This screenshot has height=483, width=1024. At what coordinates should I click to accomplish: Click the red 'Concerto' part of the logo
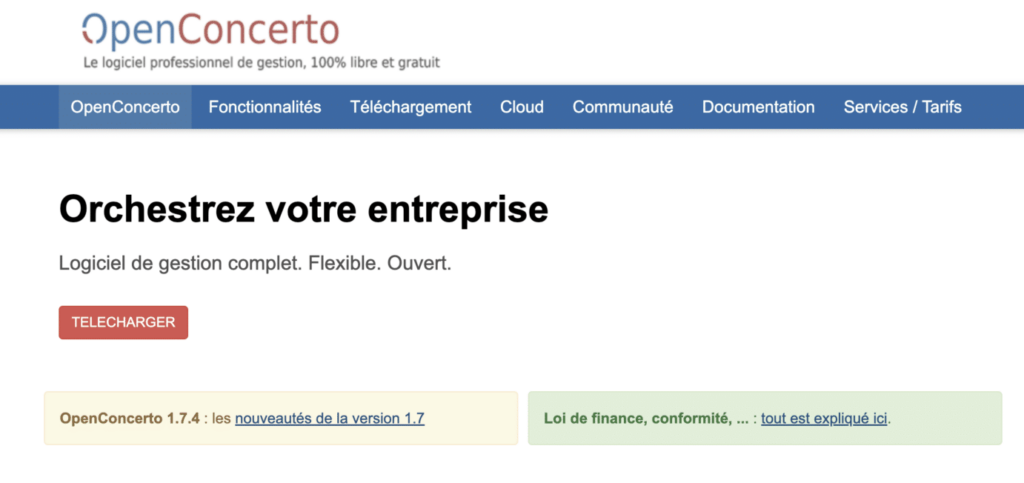260,30
